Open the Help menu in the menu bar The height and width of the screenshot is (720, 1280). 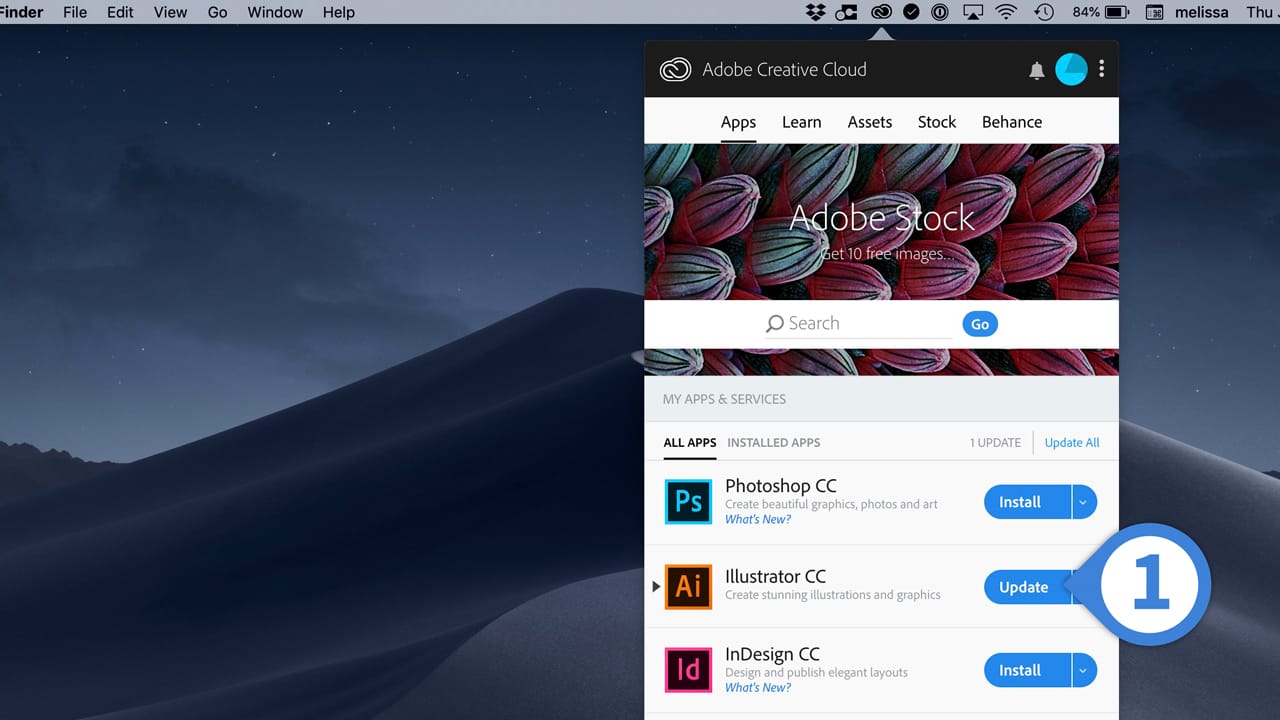point(338,12)
